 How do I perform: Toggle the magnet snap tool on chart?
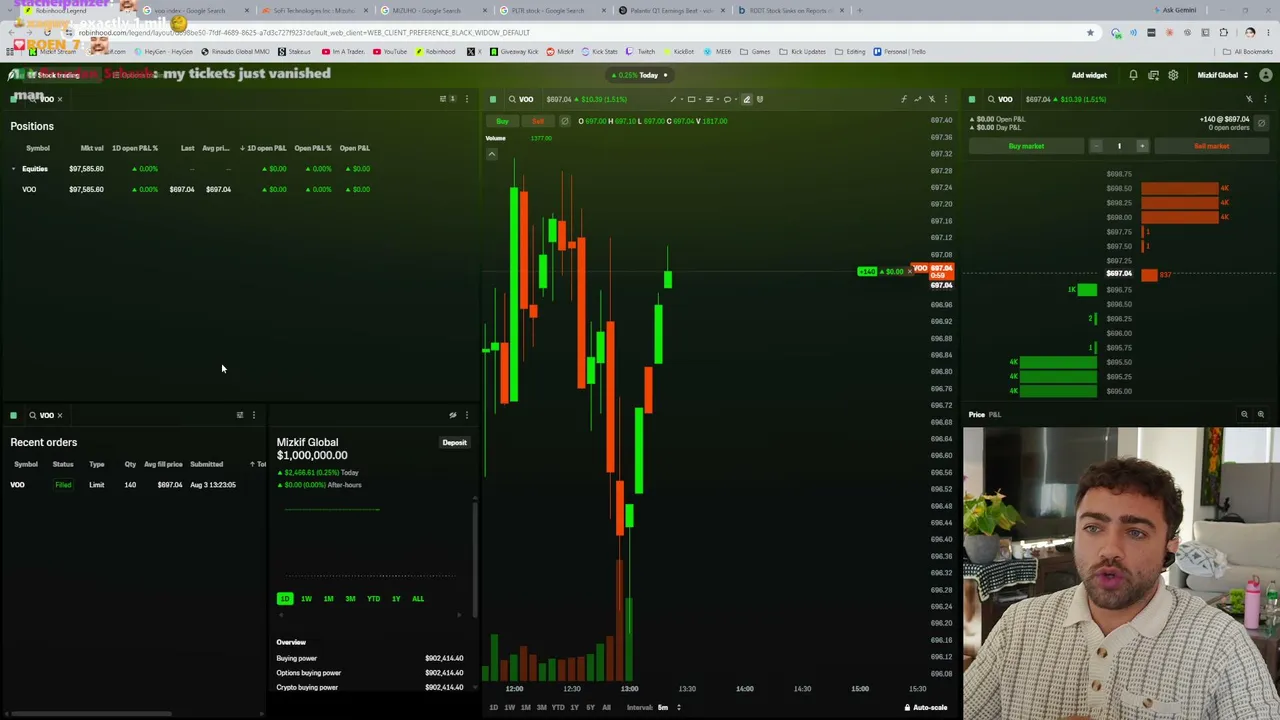coord(760,99)
